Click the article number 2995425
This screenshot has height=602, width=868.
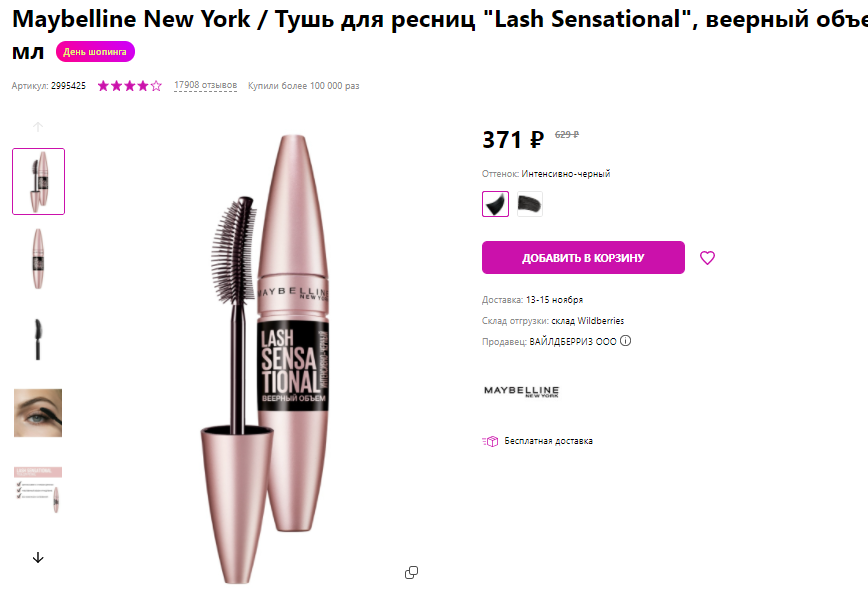coord(68,86)
